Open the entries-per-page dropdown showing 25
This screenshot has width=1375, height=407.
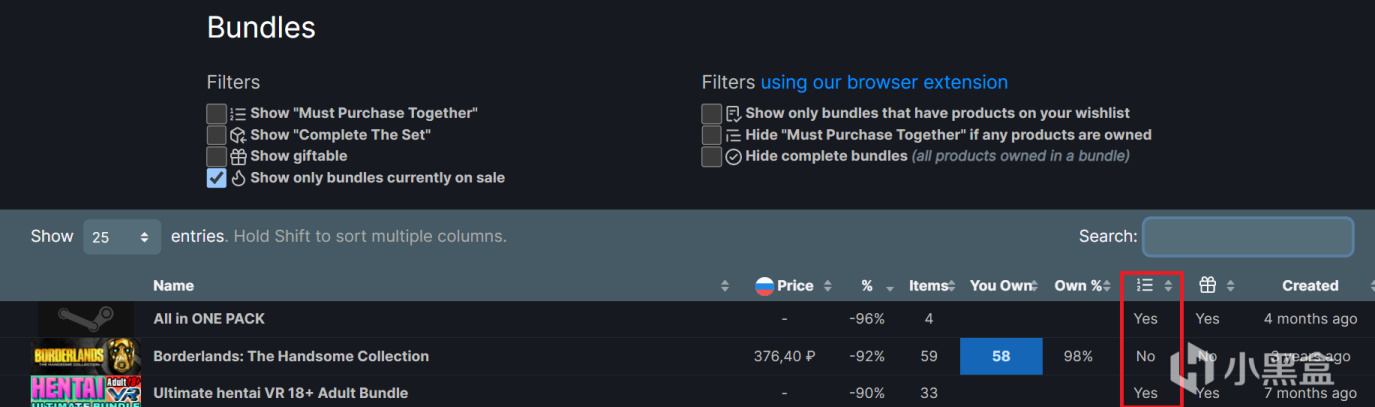tap(121, 237)
